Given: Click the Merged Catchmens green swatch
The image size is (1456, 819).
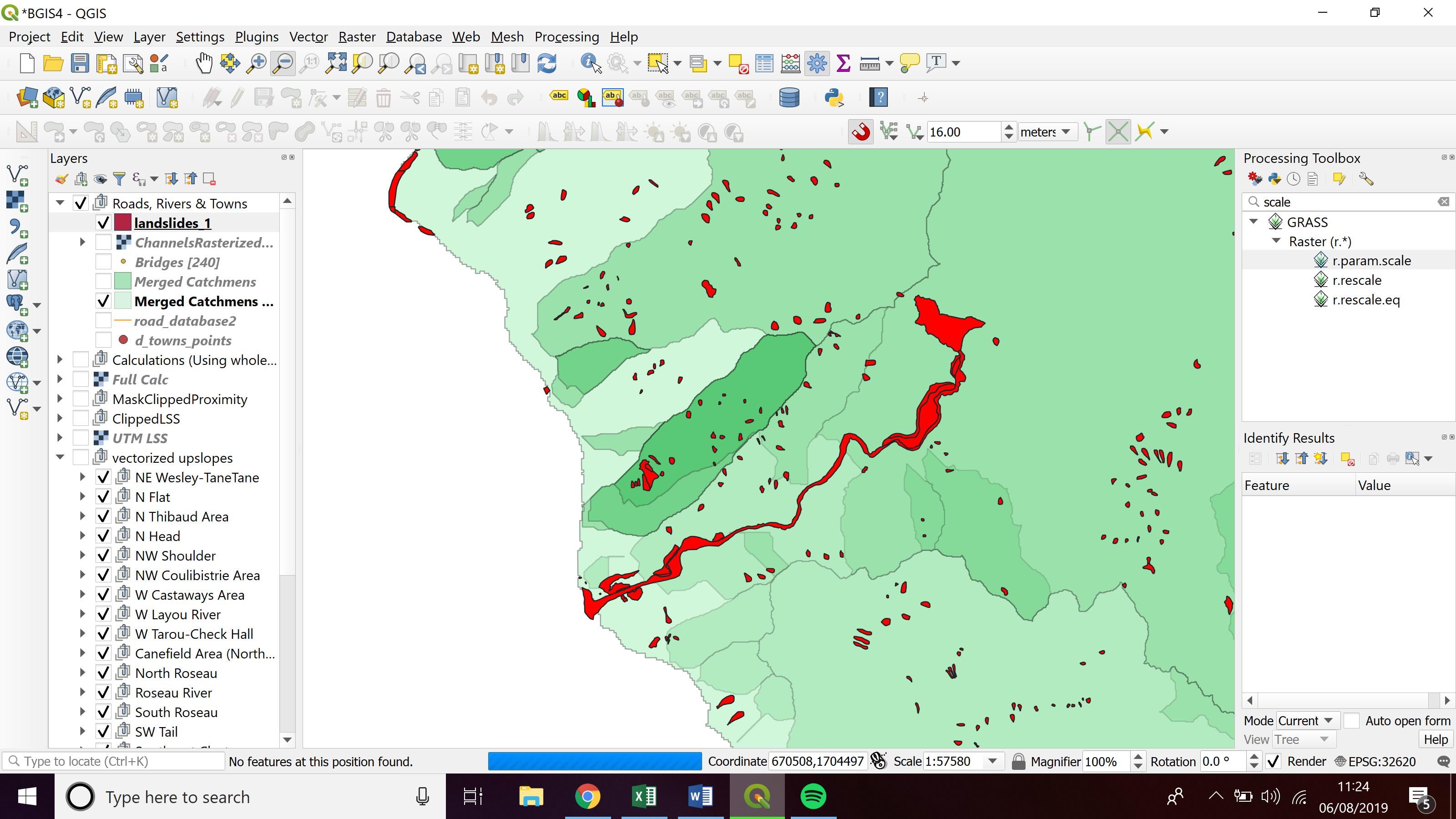Looking at the screenshot, I should pyautogui.click(x=123, y=282).
